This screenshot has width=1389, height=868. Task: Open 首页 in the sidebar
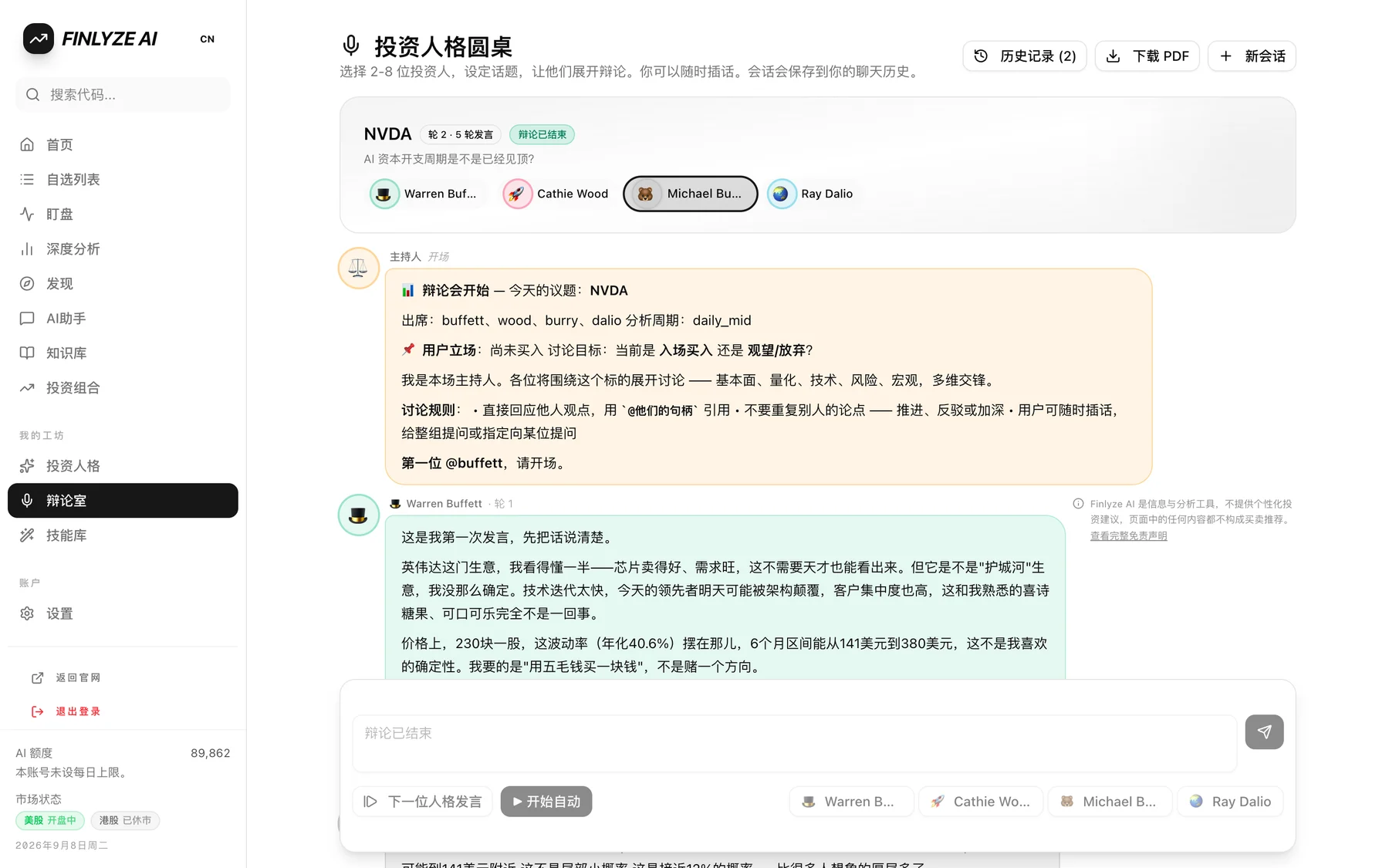pos(123,144)
